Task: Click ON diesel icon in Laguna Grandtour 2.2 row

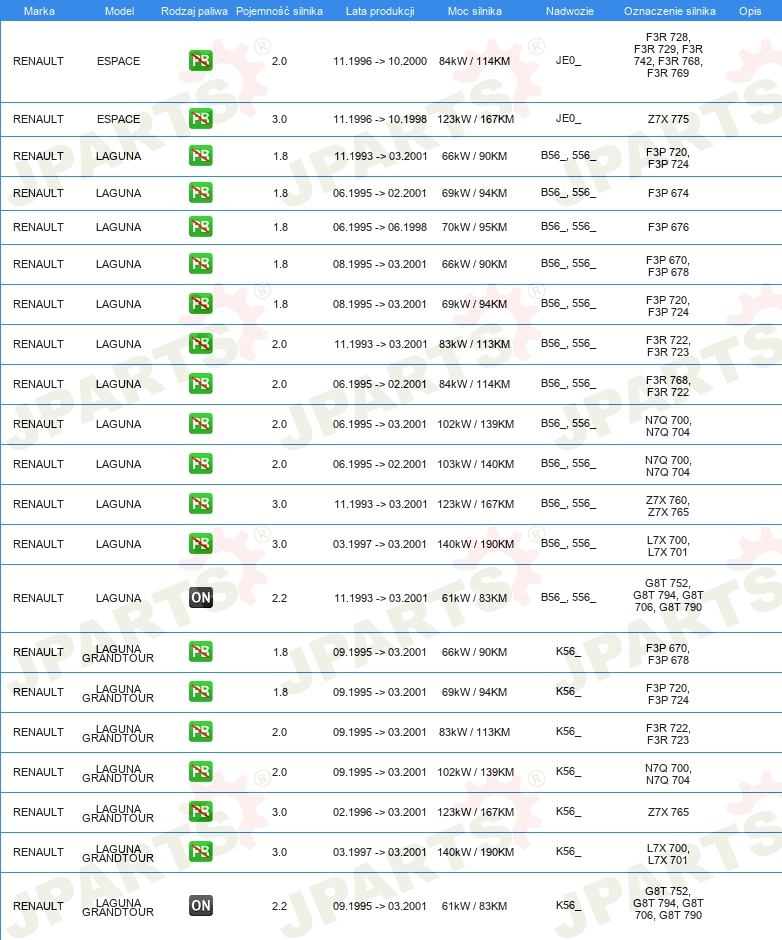Action: (200, 906)
